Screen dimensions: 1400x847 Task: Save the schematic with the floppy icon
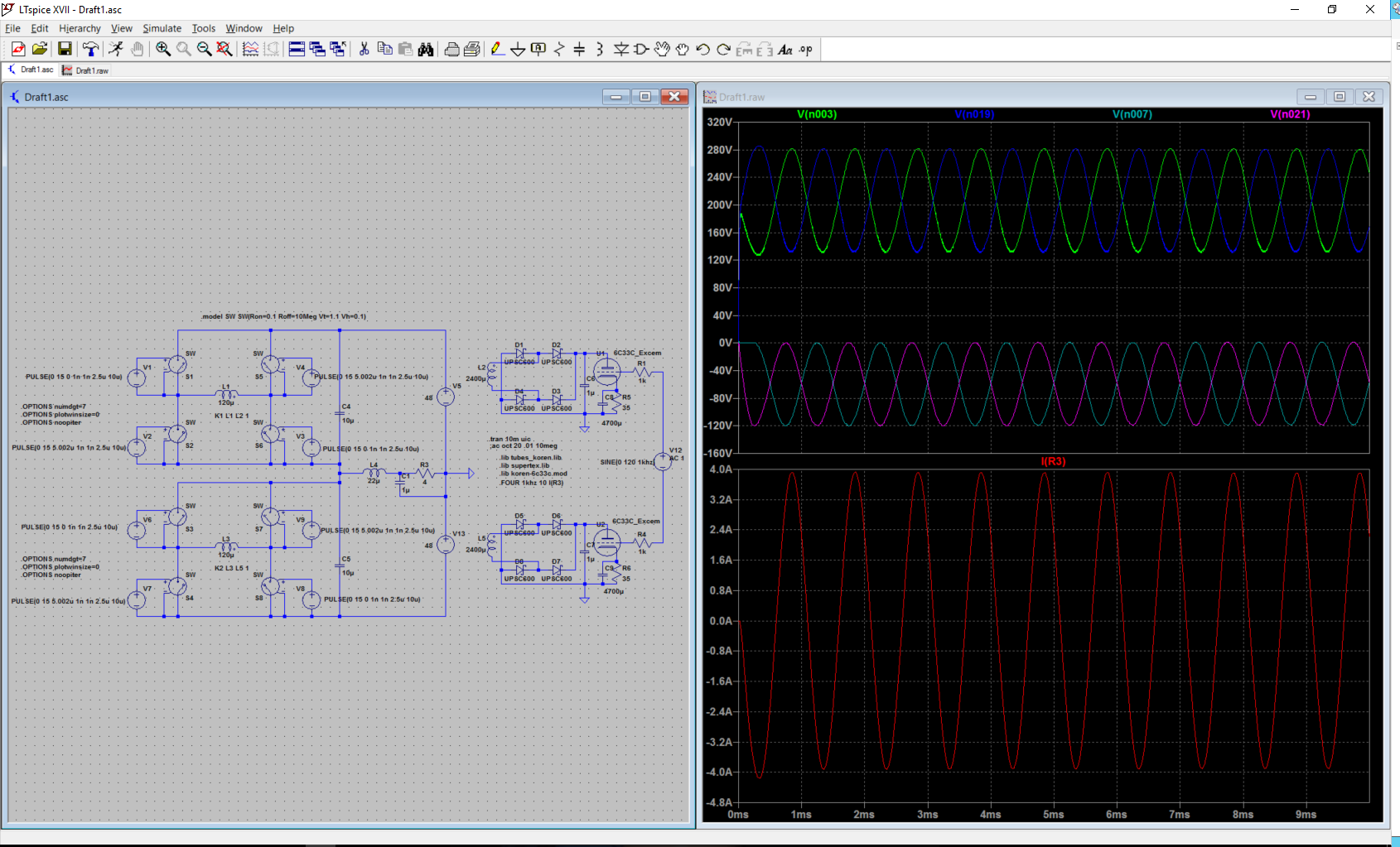point(65,50)
